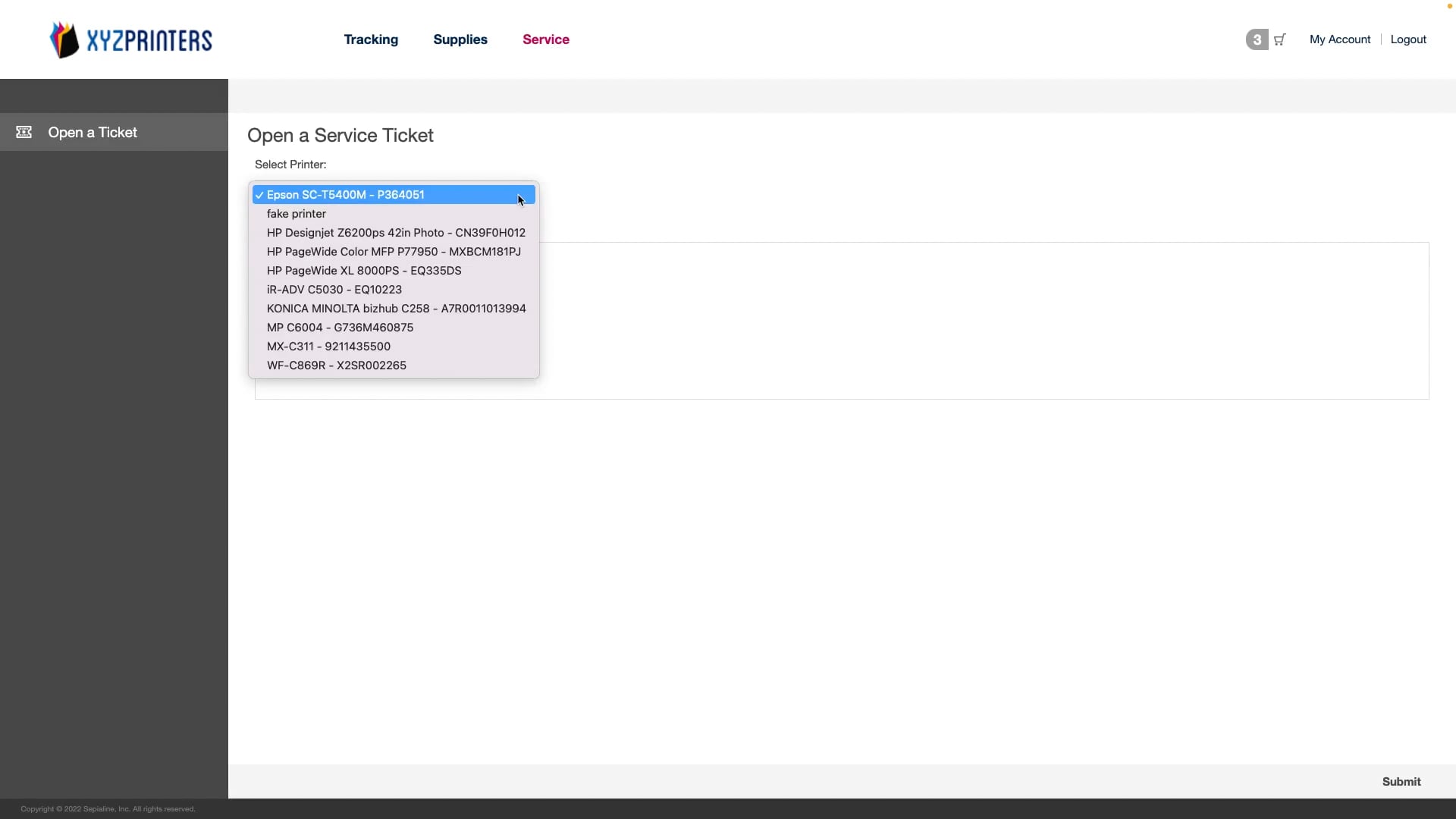Viewport: 1456px width, 819px height.
Task: Choose HP PageWide Color MFP P77950
Action: [394, 251]
